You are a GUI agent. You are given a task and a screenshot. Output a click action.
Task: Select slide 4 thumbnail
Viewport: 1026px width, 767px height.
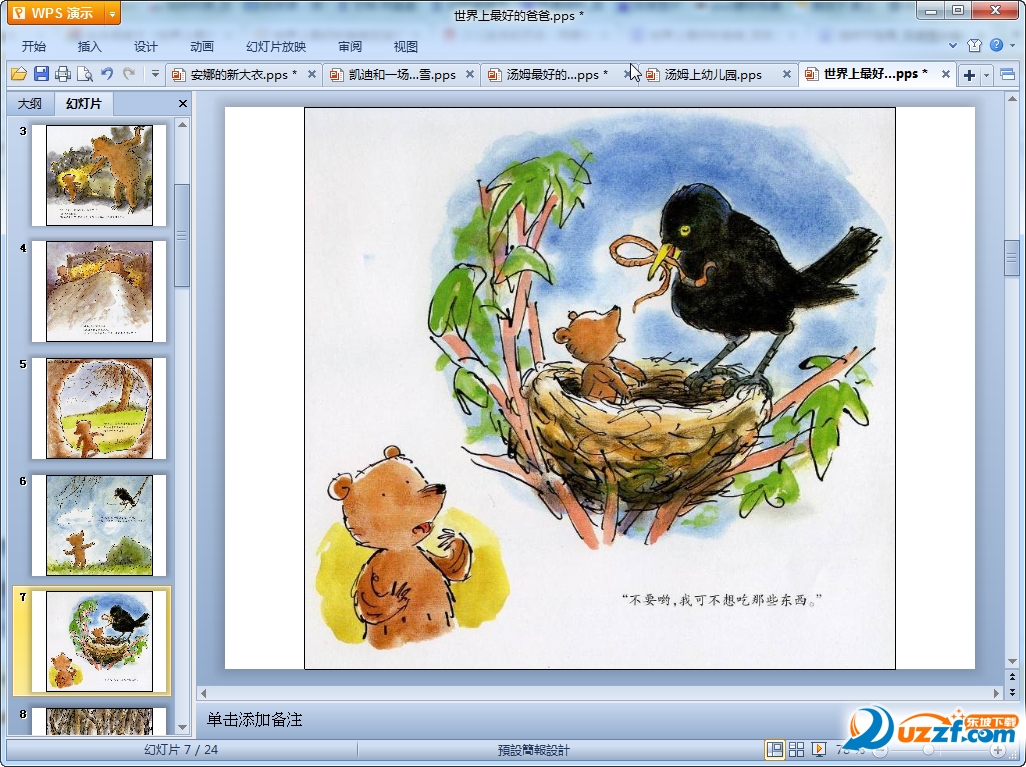[x=99, y=291]
